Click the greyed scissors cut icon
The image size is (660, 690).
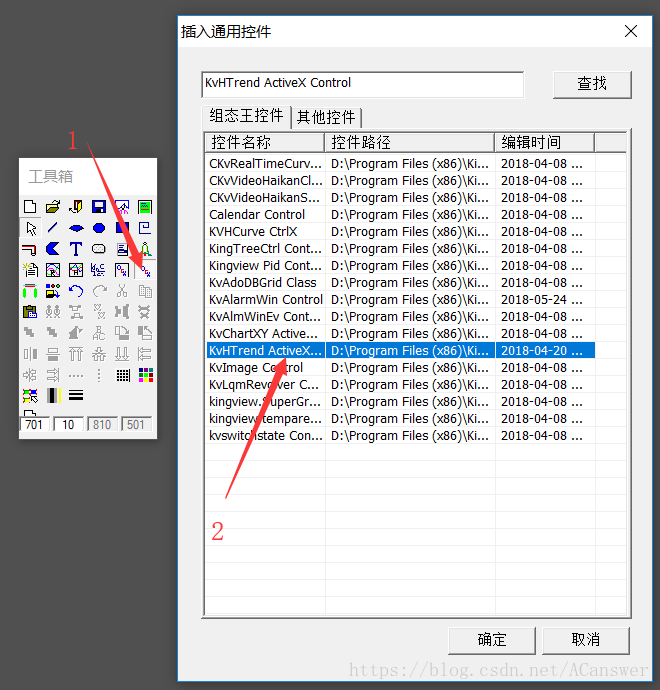point(122,291)
